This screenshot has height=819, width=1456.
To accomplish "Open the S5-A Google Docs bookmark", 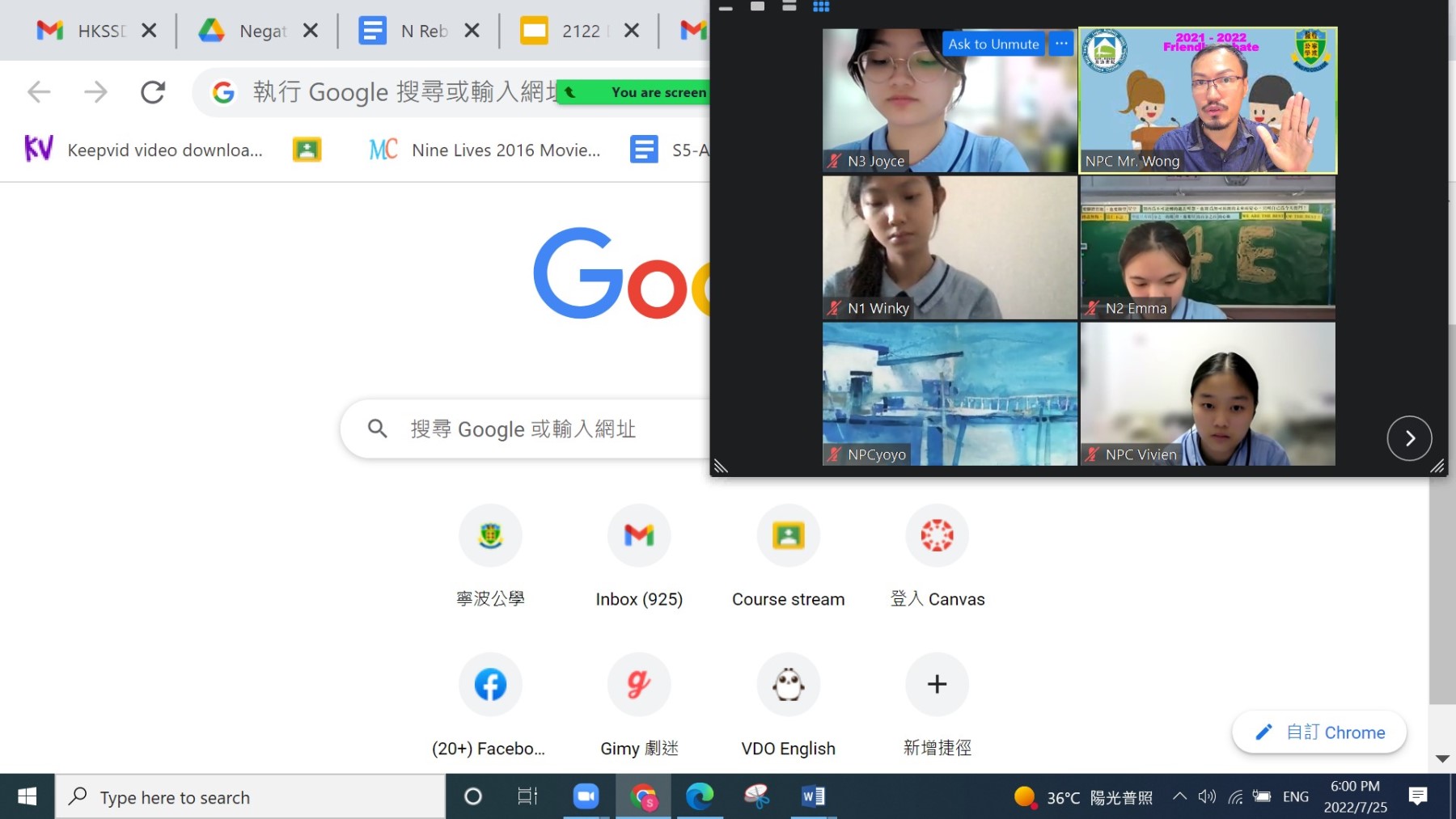I will pos(669,150).
